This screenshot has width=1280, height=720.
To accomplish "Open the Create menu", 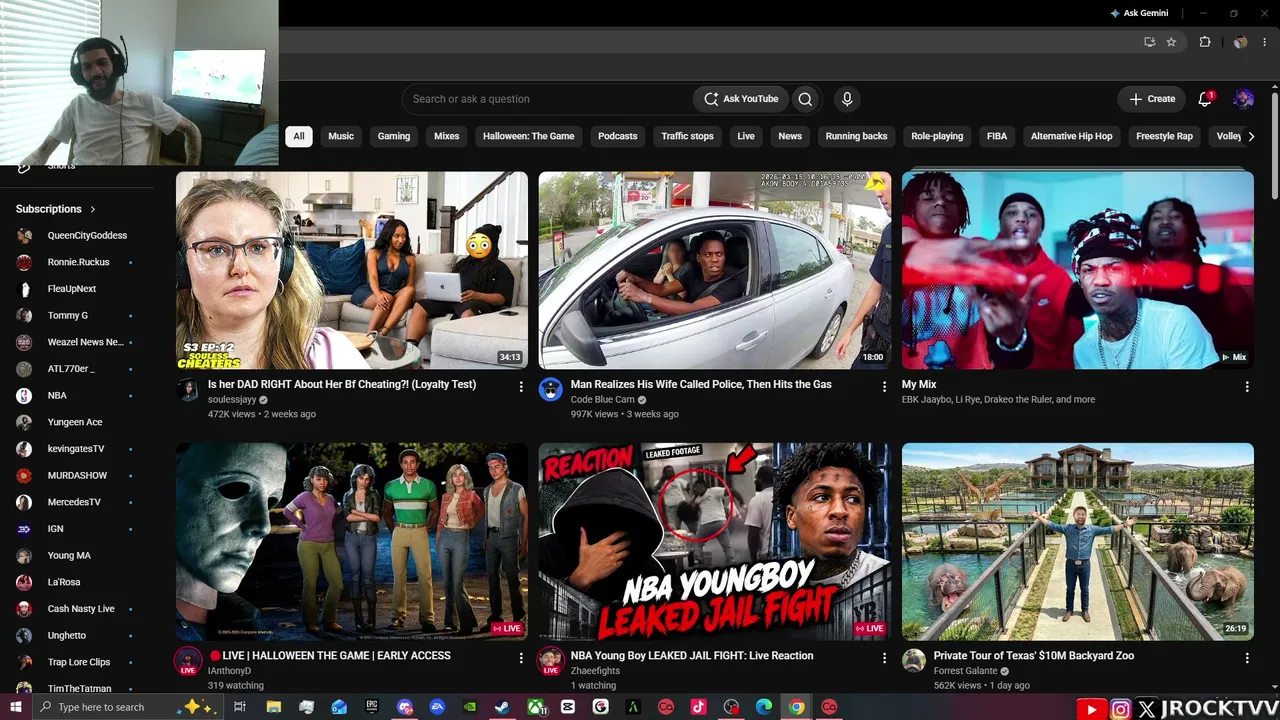I will tap(1151, 99).
